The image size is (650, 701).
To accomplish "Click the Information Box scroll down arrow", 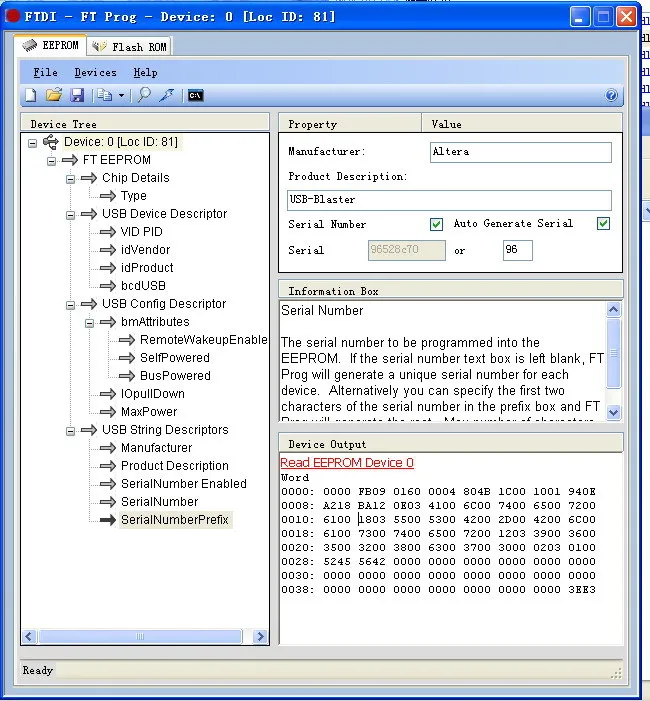I will pos(613,412).
